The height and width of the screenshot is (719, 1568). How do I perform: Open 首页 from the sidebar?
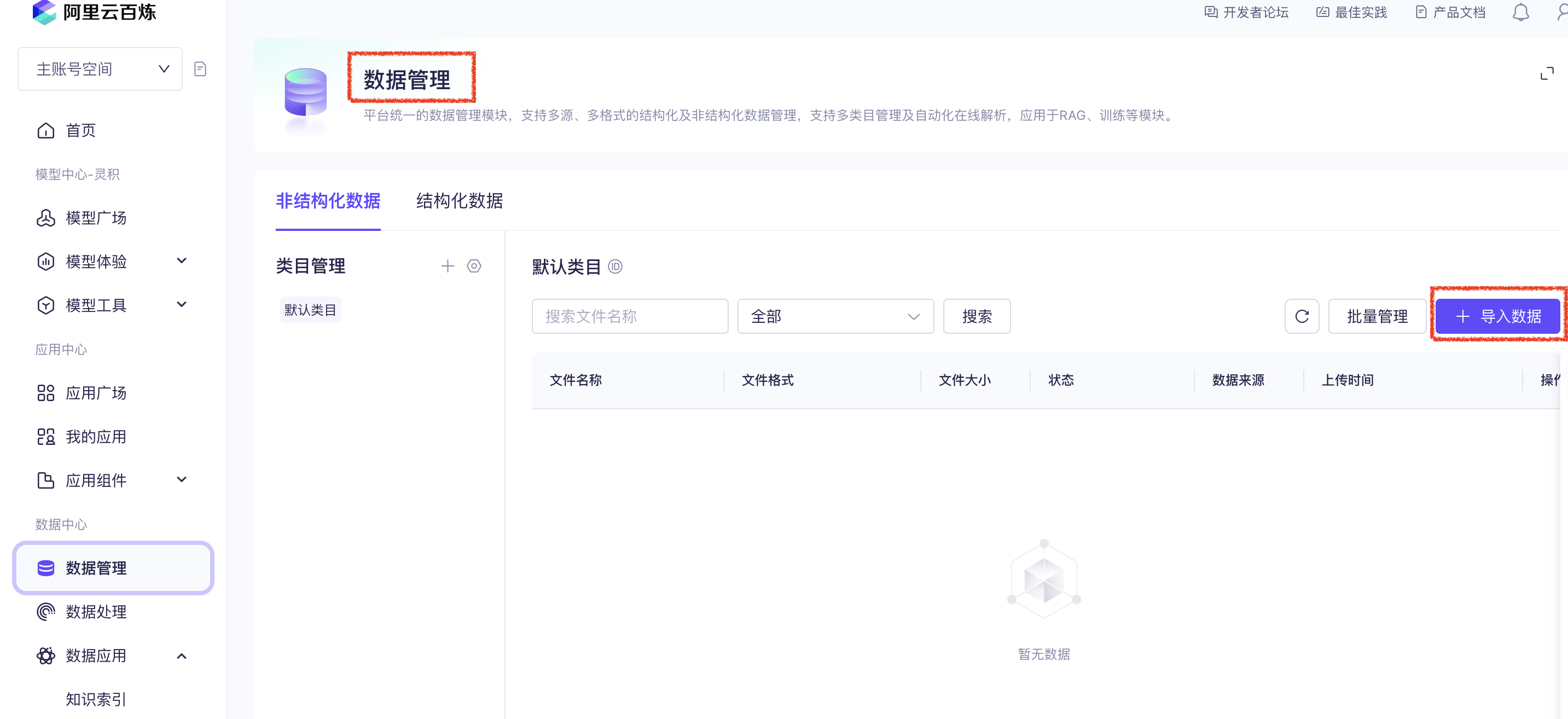(80, 130)
